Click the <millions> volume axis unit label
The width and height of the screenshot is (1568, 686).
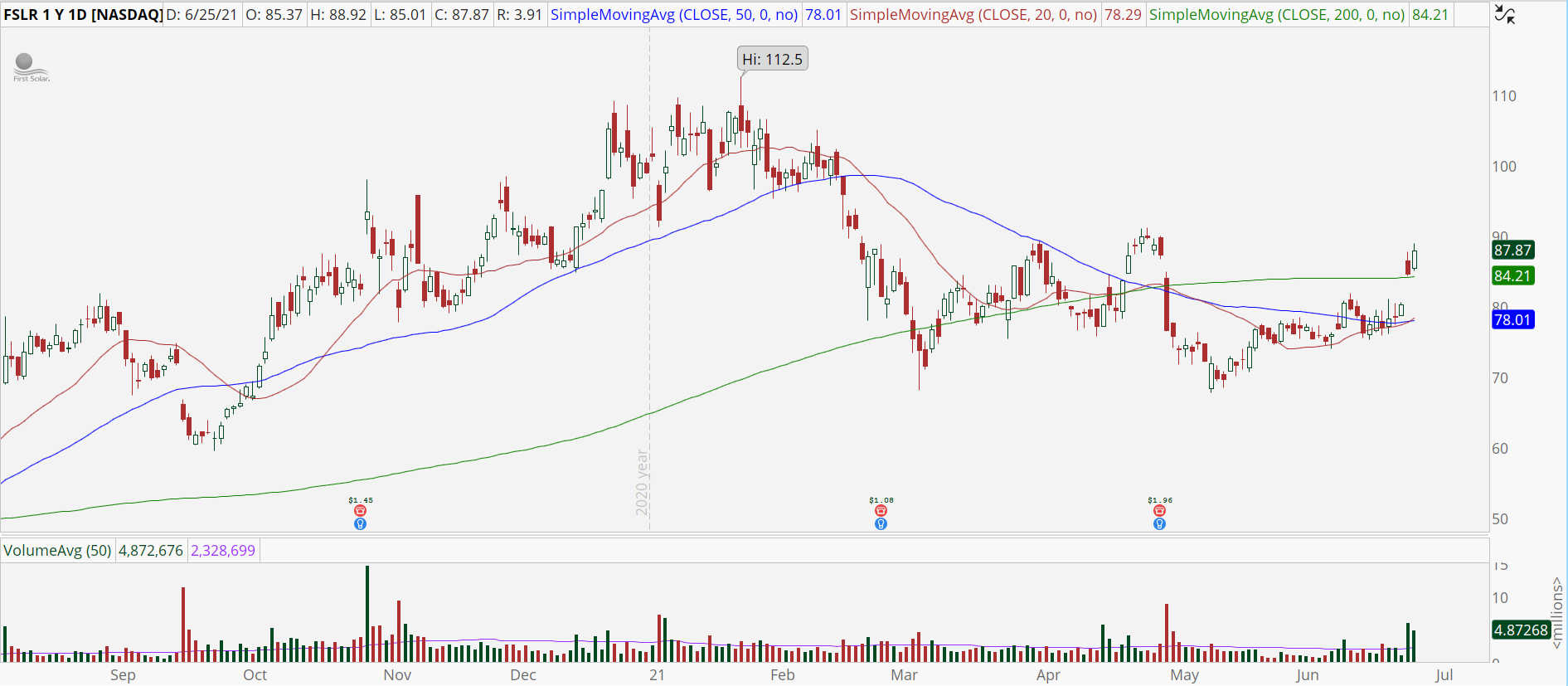[1558, 613]
